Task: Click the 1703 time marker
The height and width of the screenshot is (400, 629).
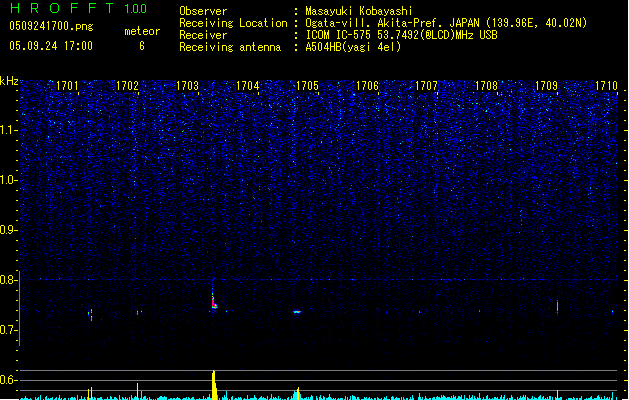Action: point(187,86)
